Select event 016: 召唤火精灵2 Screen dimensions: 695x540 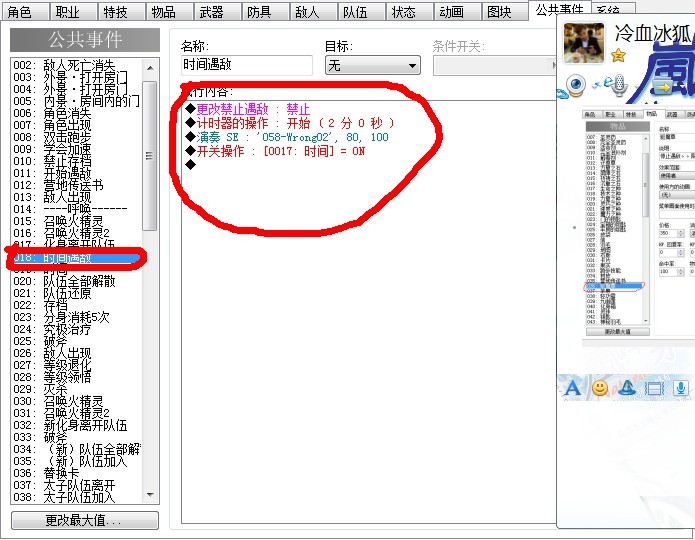tap(76, 233)
